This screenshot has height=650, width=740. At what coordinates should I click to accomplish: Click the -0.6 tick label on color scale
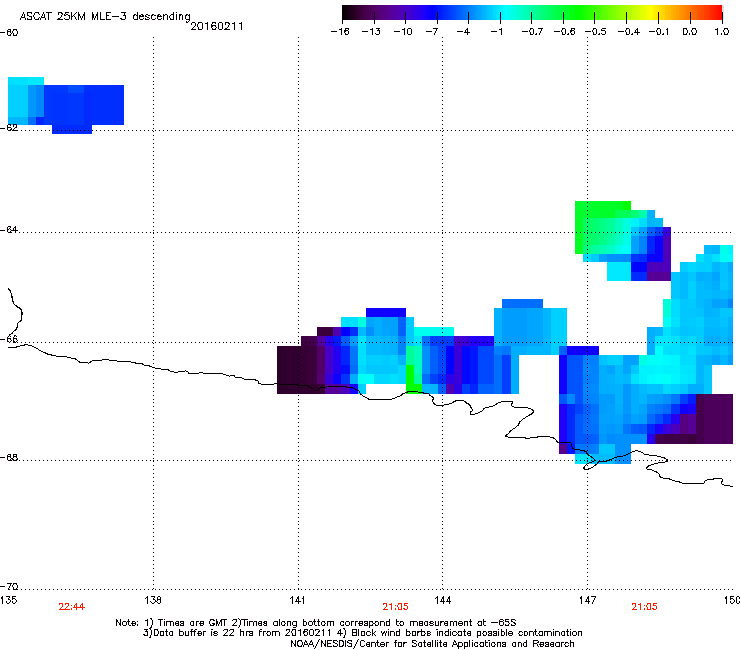click(564, 32)
